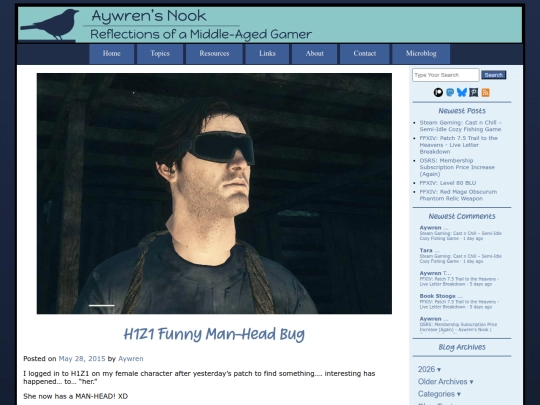Open the About menu item
Screen dimensions: 540x405
[314, 54]
